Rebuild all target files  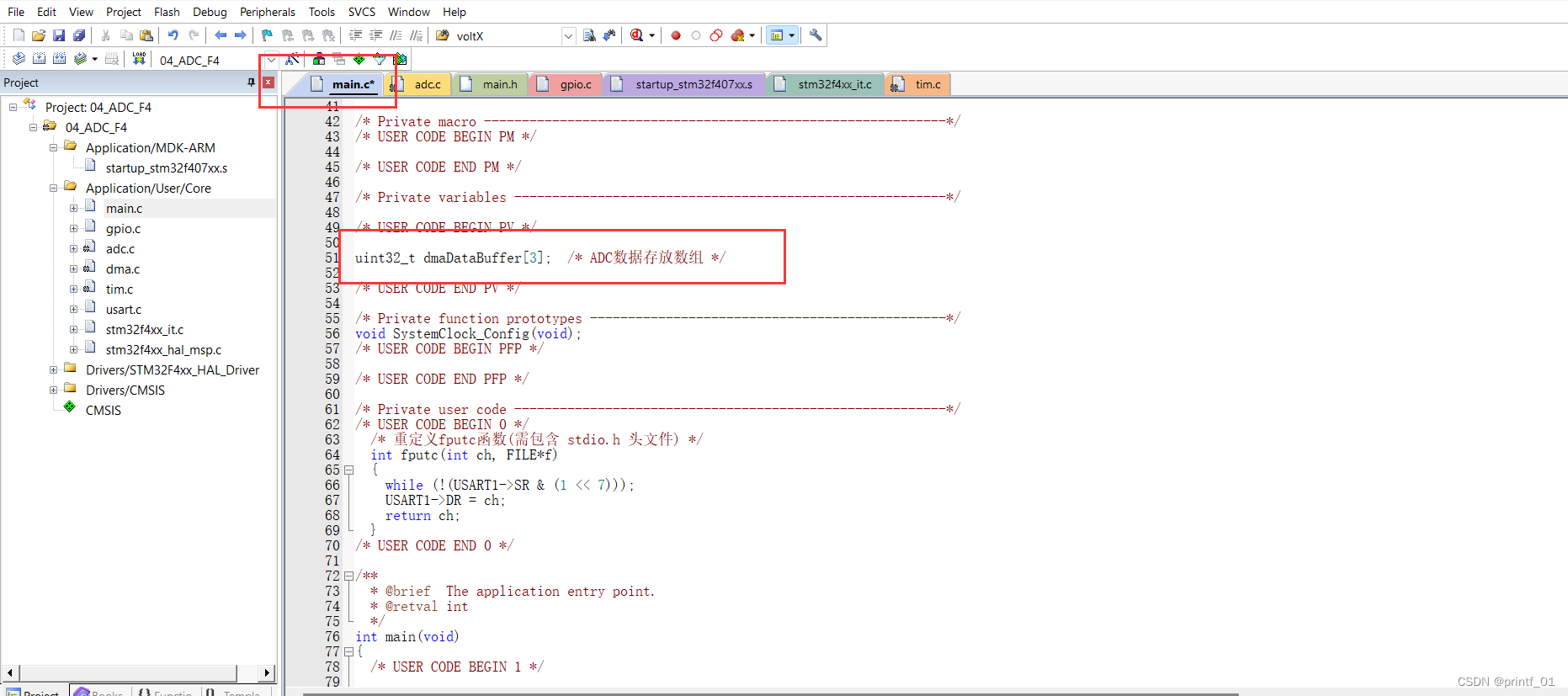(60, 59)
